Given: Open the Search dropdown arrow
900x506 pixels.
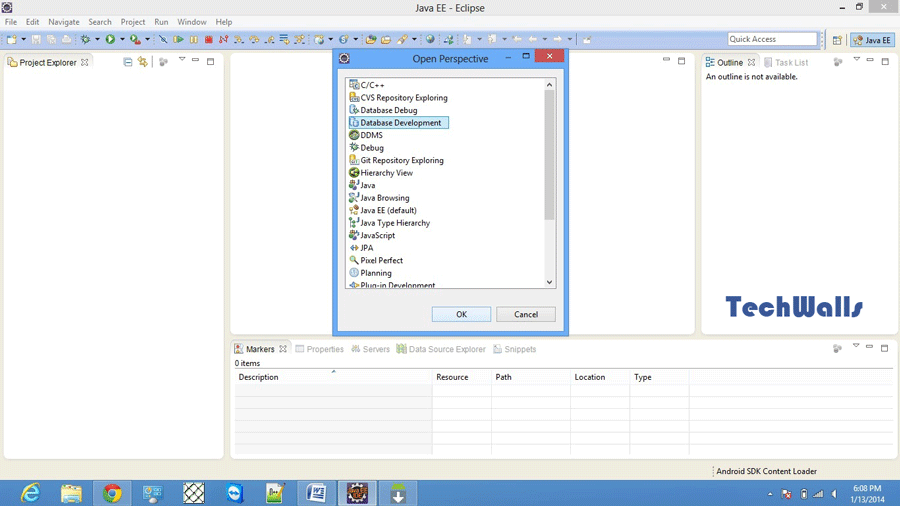Looking at the screenshot, I should (x=414, y=40).
